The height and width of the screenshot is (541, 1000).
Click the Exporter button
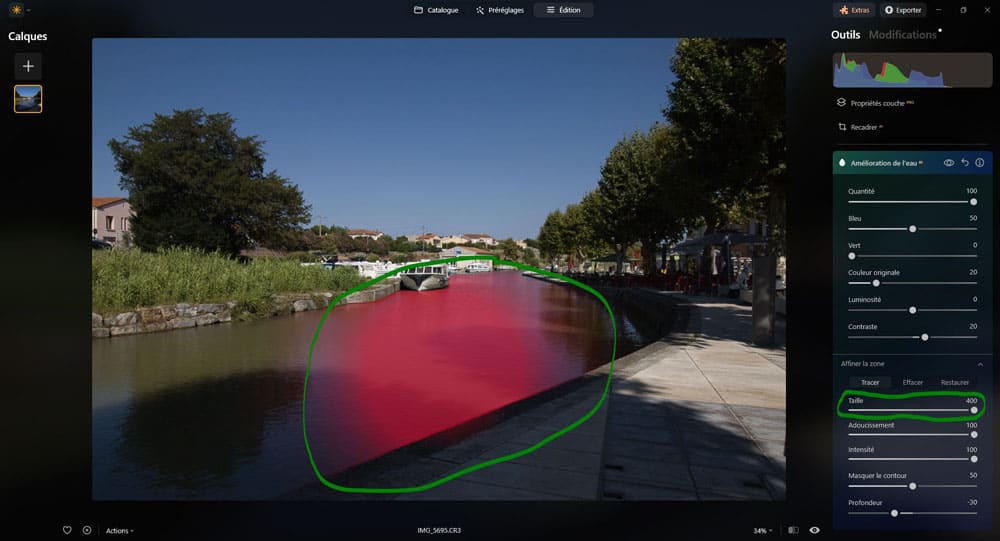pyautogui.click(x=903, y=10)
